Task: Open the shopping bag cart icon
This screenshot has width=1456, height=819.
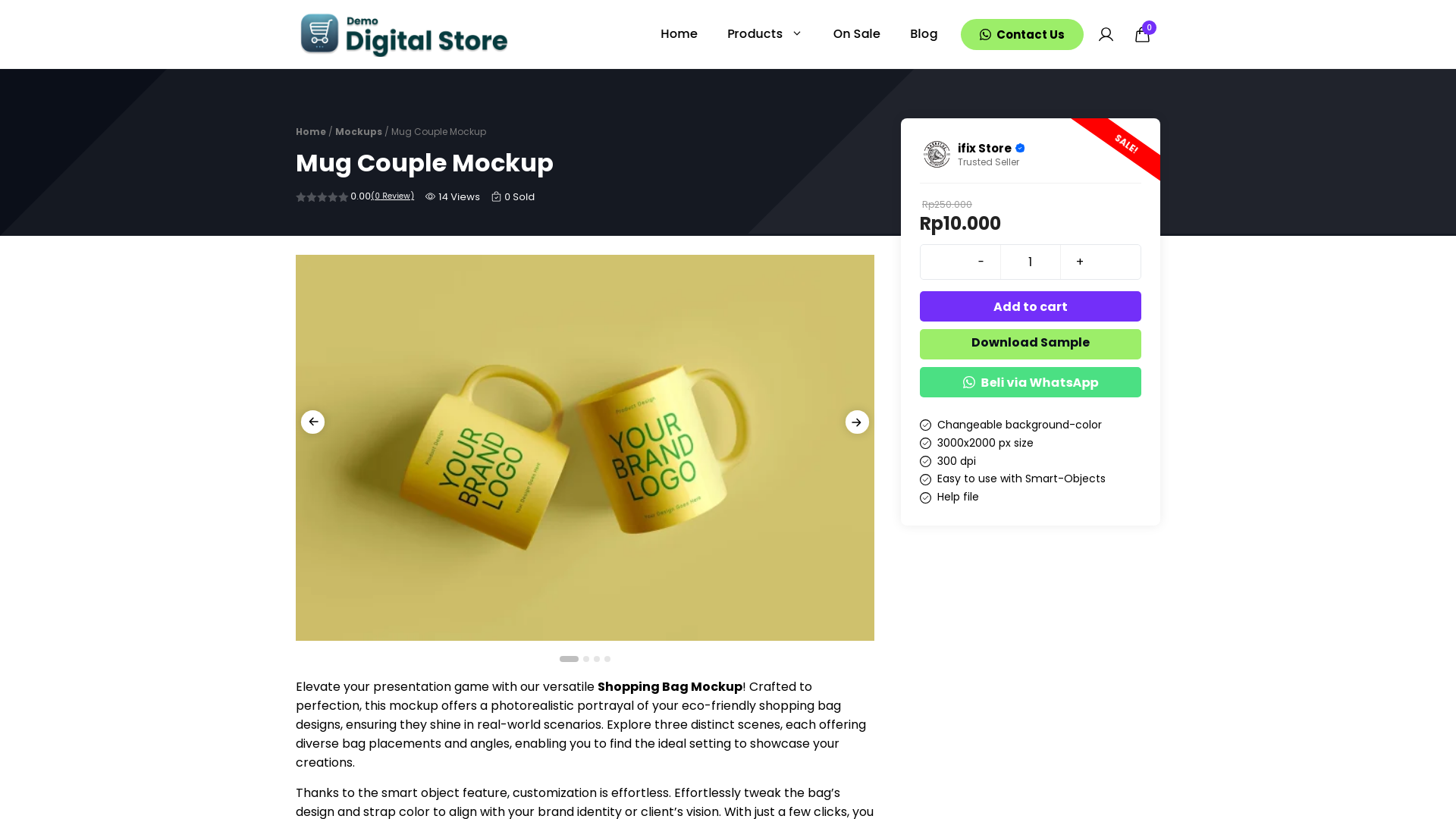Action: tap(1142, 35)
